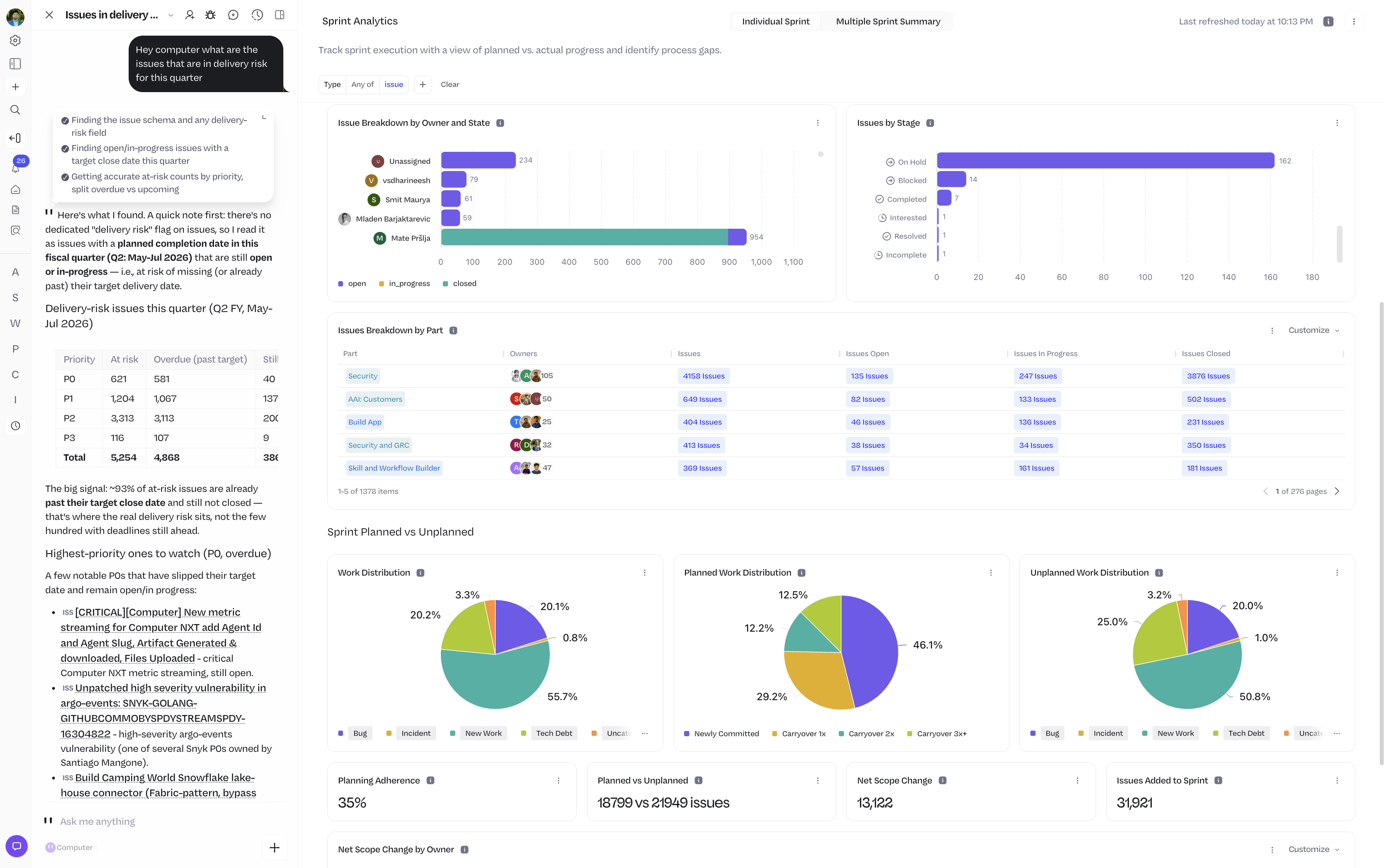1385x868 pixels.
Task: Open Planning Adherence kebab menu
Action: point(558,780)
